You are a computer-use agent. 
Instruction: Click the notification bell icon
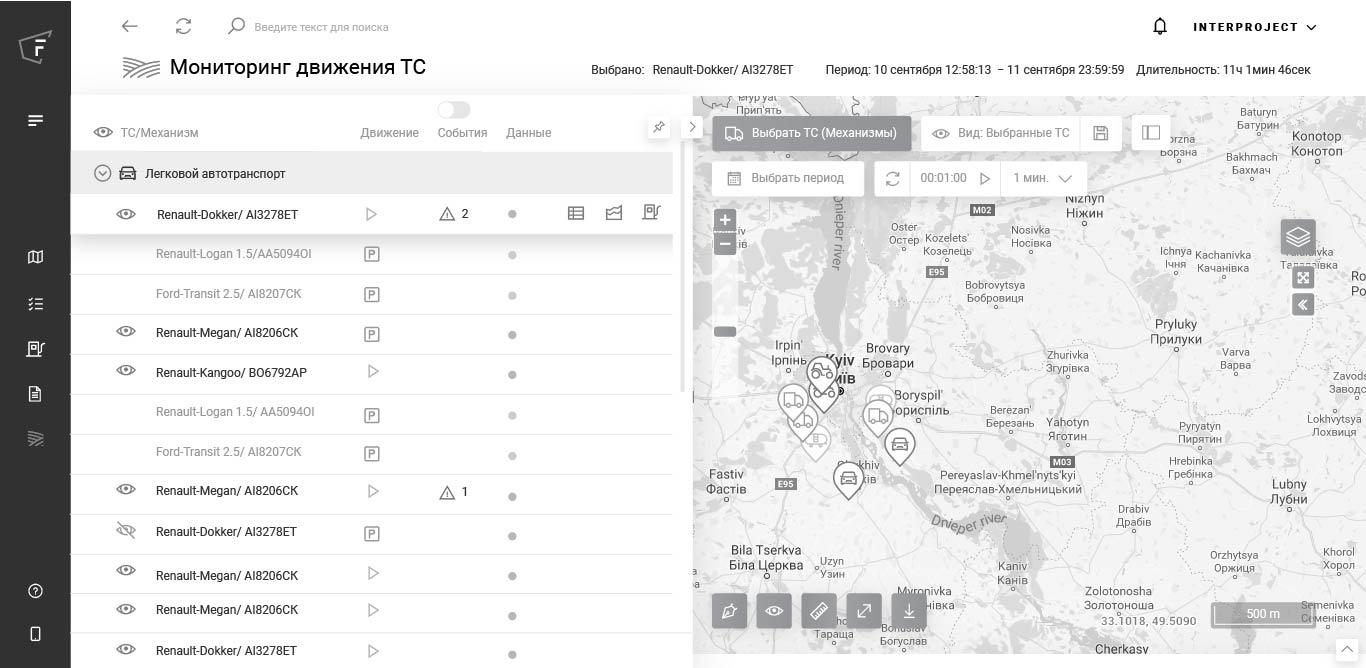1160,27
